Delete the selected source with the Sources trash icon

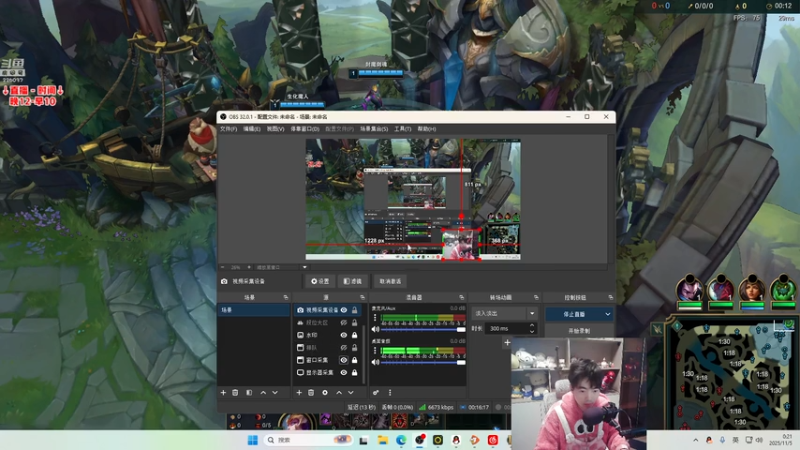(x=311, y=392)
